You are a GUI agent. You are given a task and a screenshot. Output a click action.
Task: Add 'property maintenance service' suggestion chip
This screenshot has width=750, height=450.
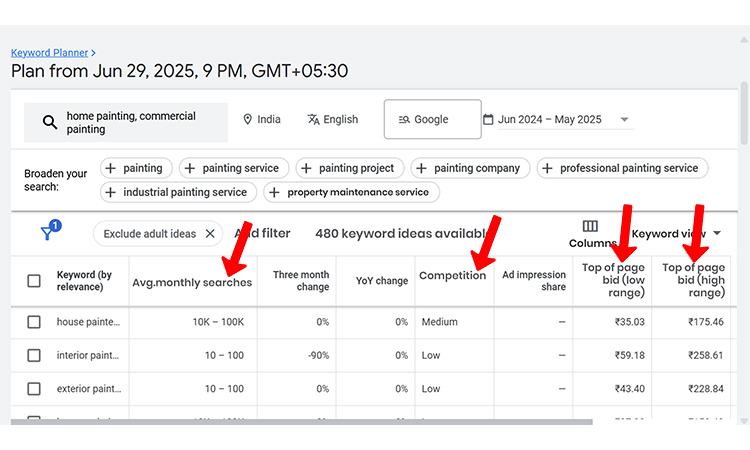point(351,192)
